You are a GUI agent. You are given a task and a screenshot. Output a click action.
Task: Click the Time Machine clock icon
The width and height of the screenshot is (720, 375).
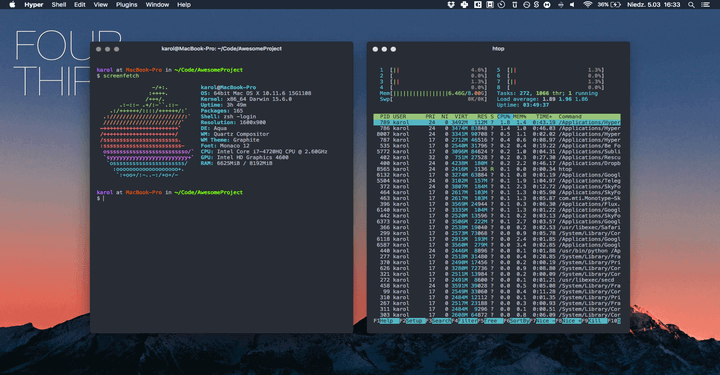pyautogui.click(x=501, y=5)
